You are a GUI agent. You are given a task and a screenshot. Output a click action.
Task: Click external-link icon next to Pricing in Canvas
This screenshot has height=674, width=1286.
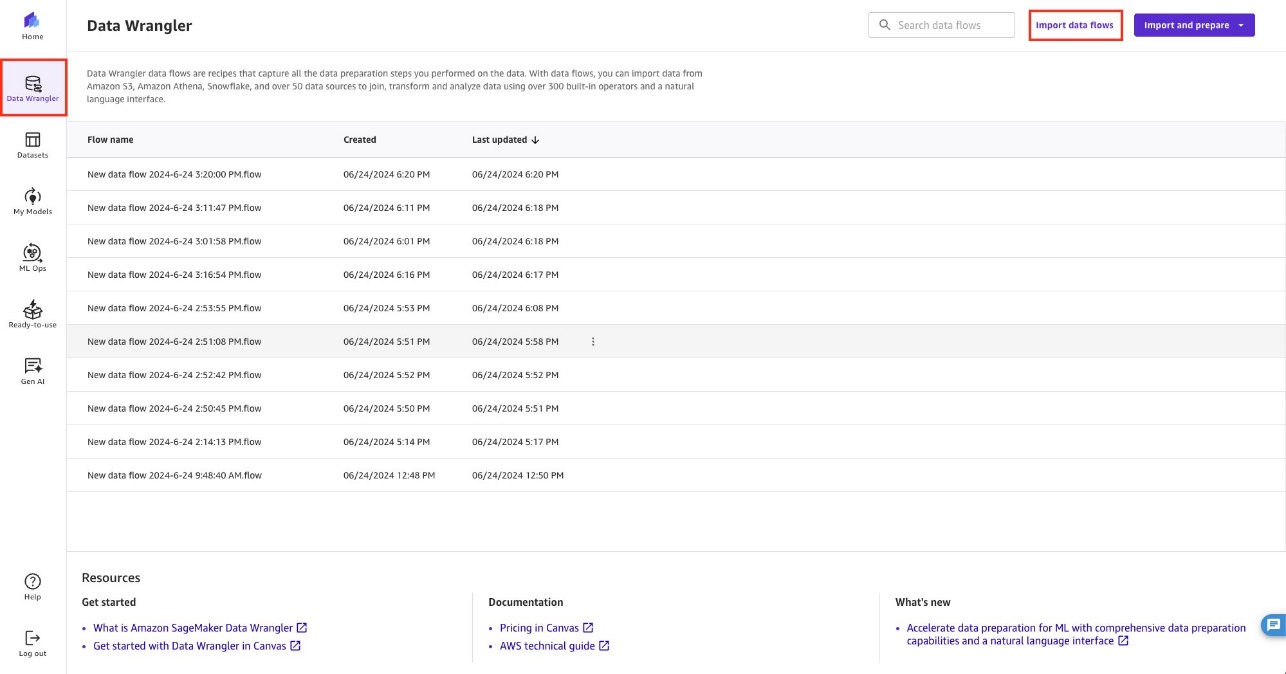(x=588, y=628)
